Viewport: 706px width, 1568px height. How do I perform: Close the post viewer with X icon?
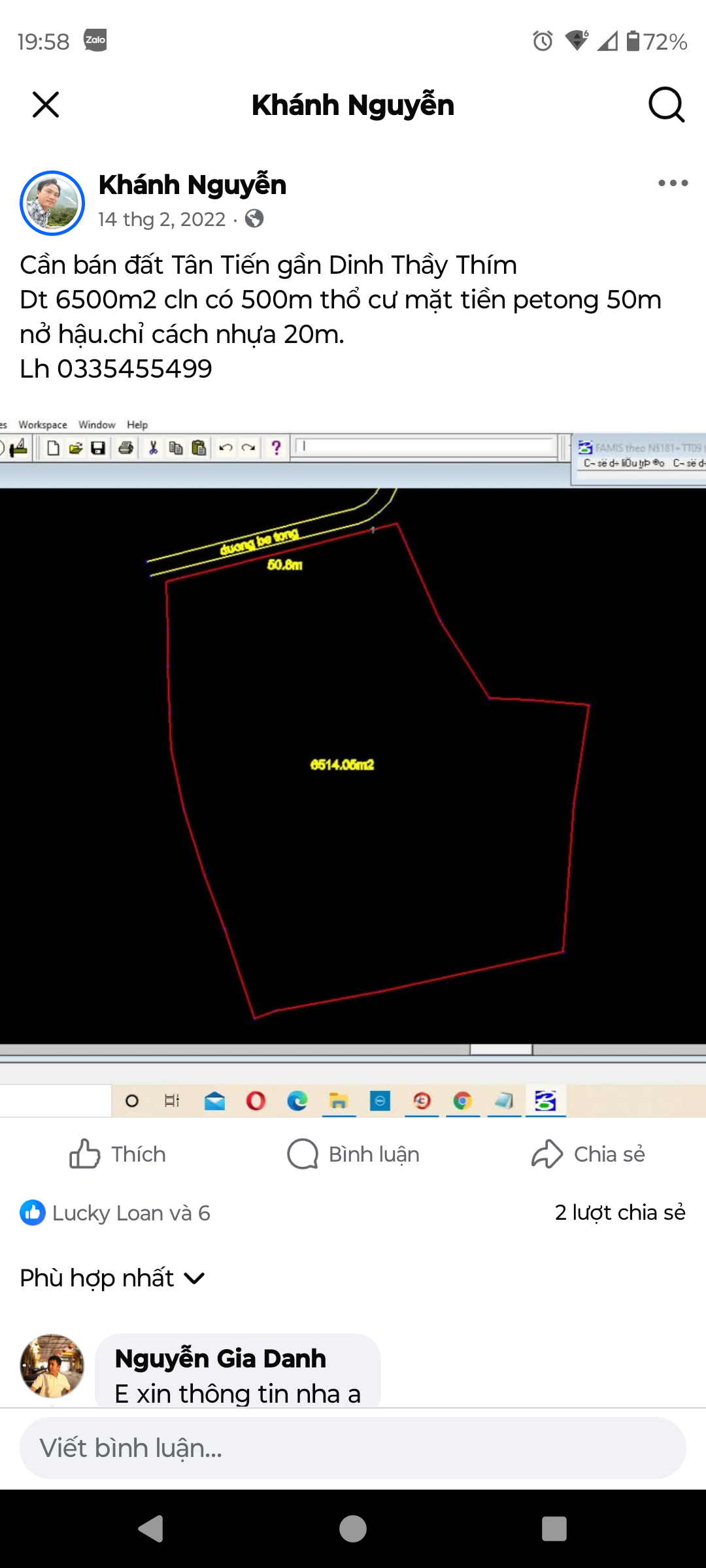pyautogui.click(x=46, y=105)
